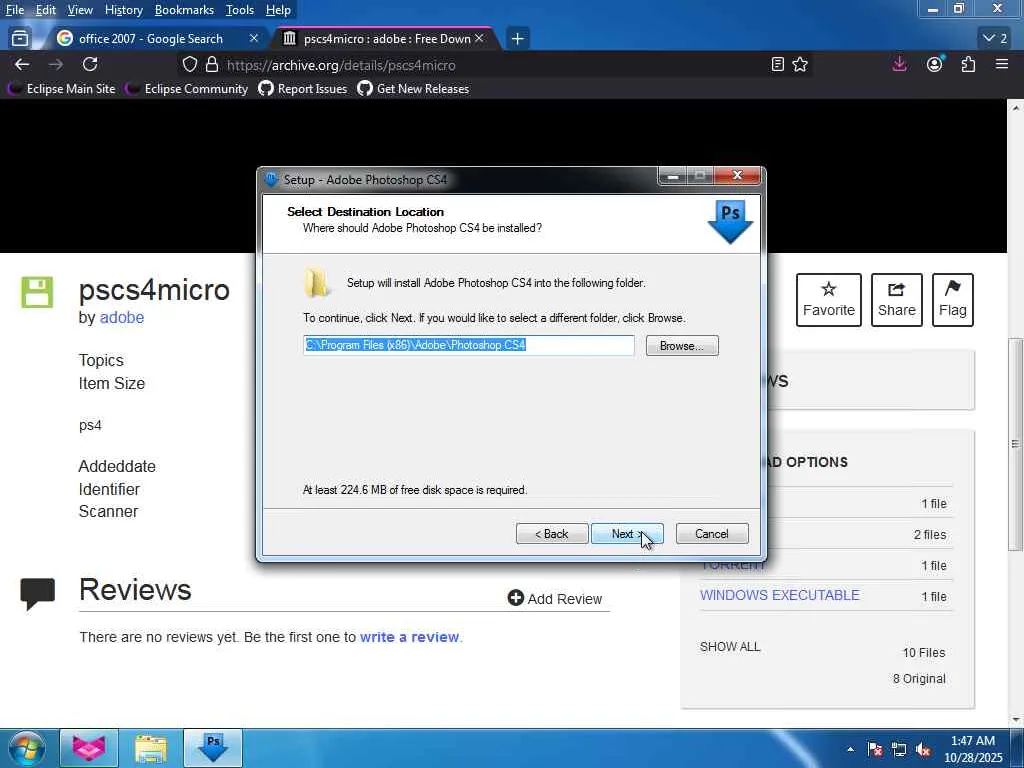Click the Back button in Setup
The width and height of the screenshot is (1024, 768).
click(552, 534)
